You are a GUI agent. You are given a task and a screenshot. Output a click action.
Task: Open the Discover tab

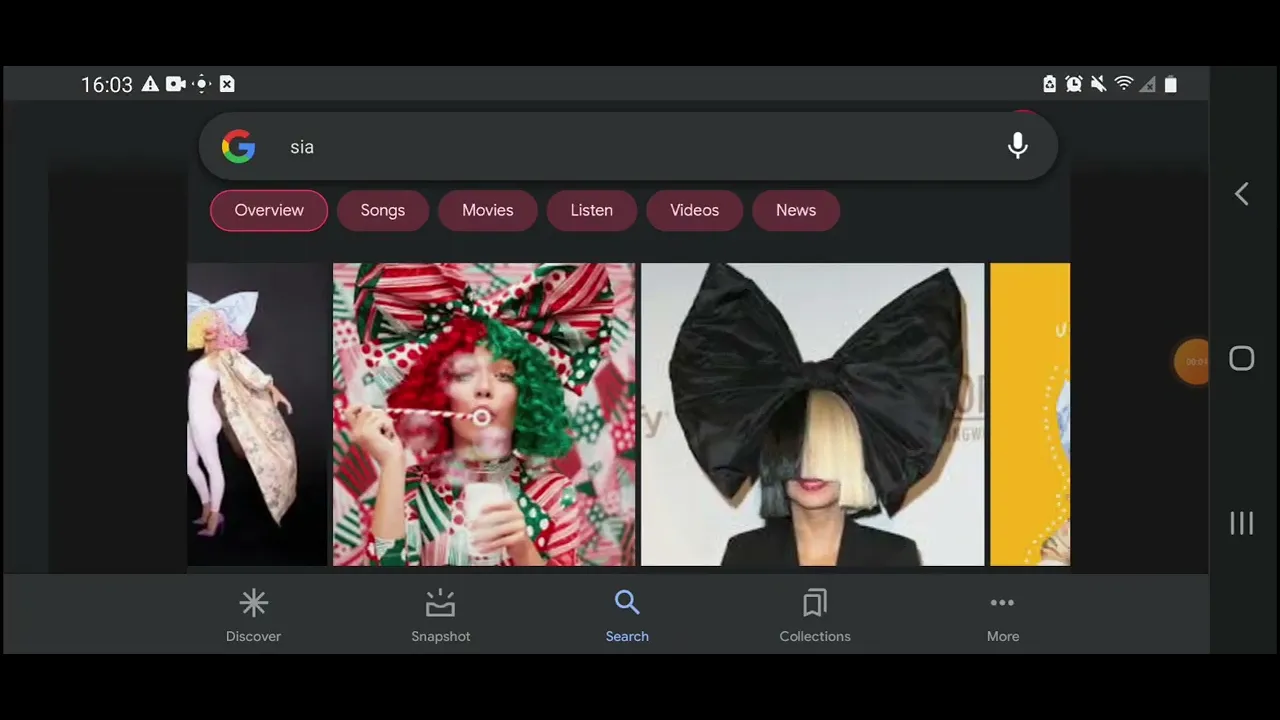(x=253, y=615)
